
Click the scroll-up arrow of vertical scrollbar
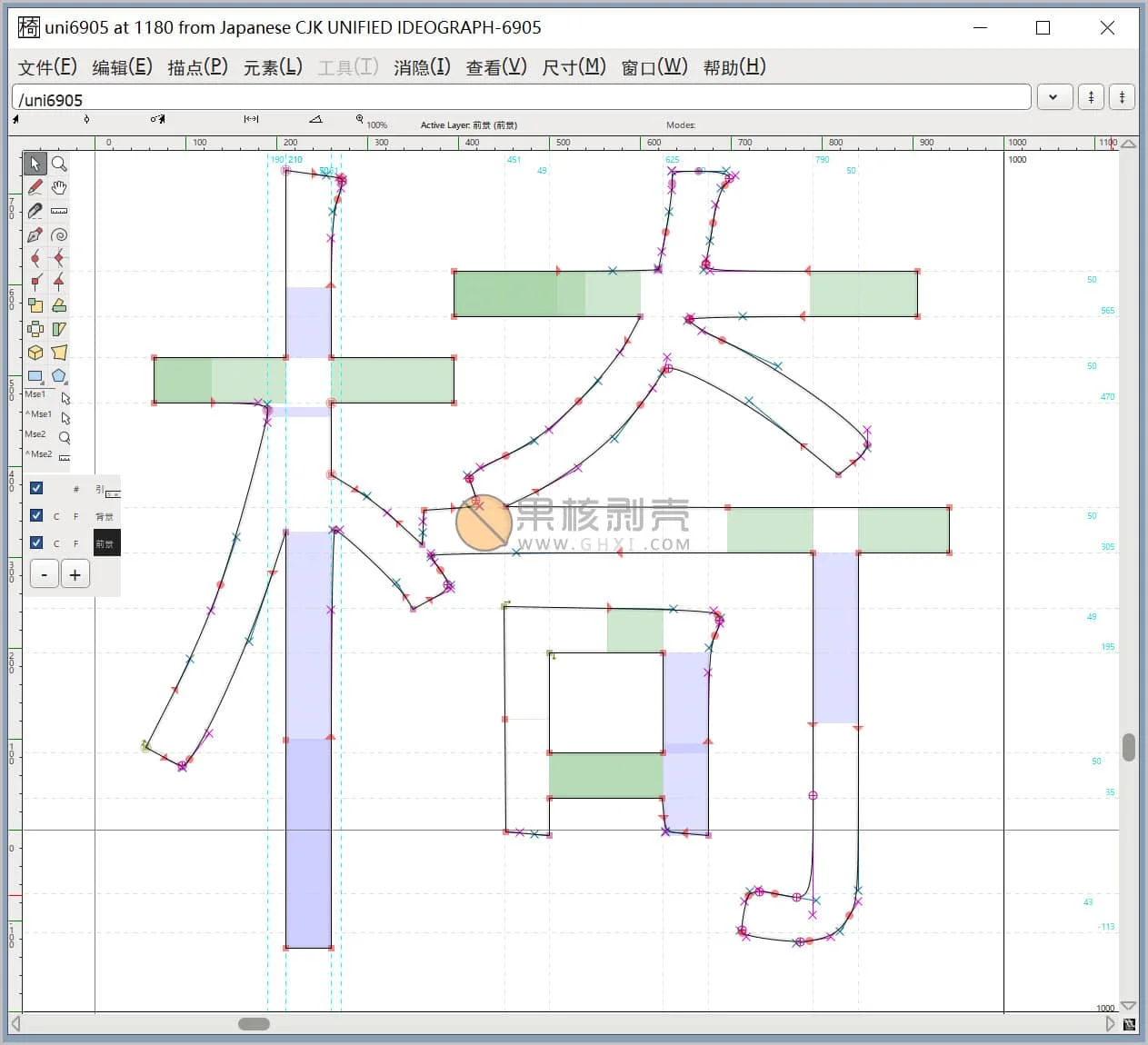point(1129,144)
